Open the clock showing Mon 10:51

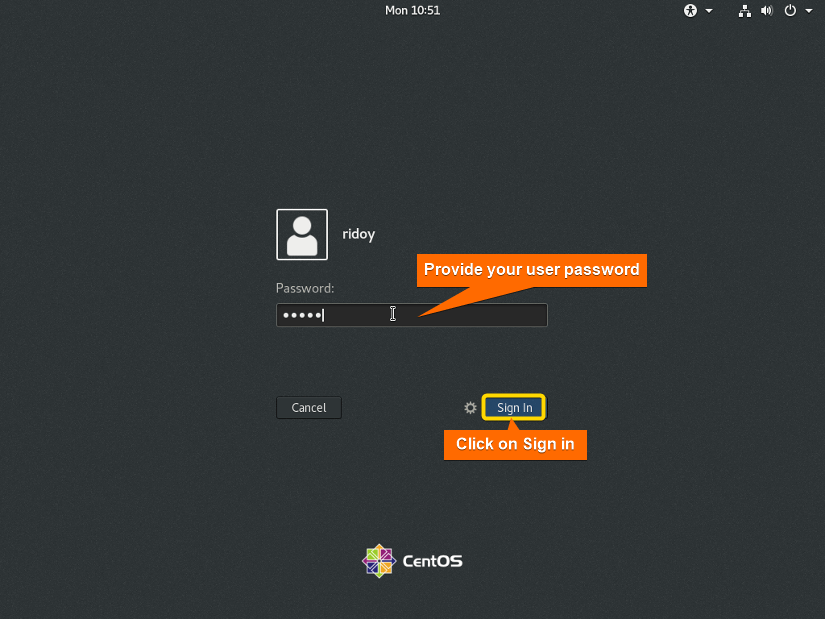point(412,11)
